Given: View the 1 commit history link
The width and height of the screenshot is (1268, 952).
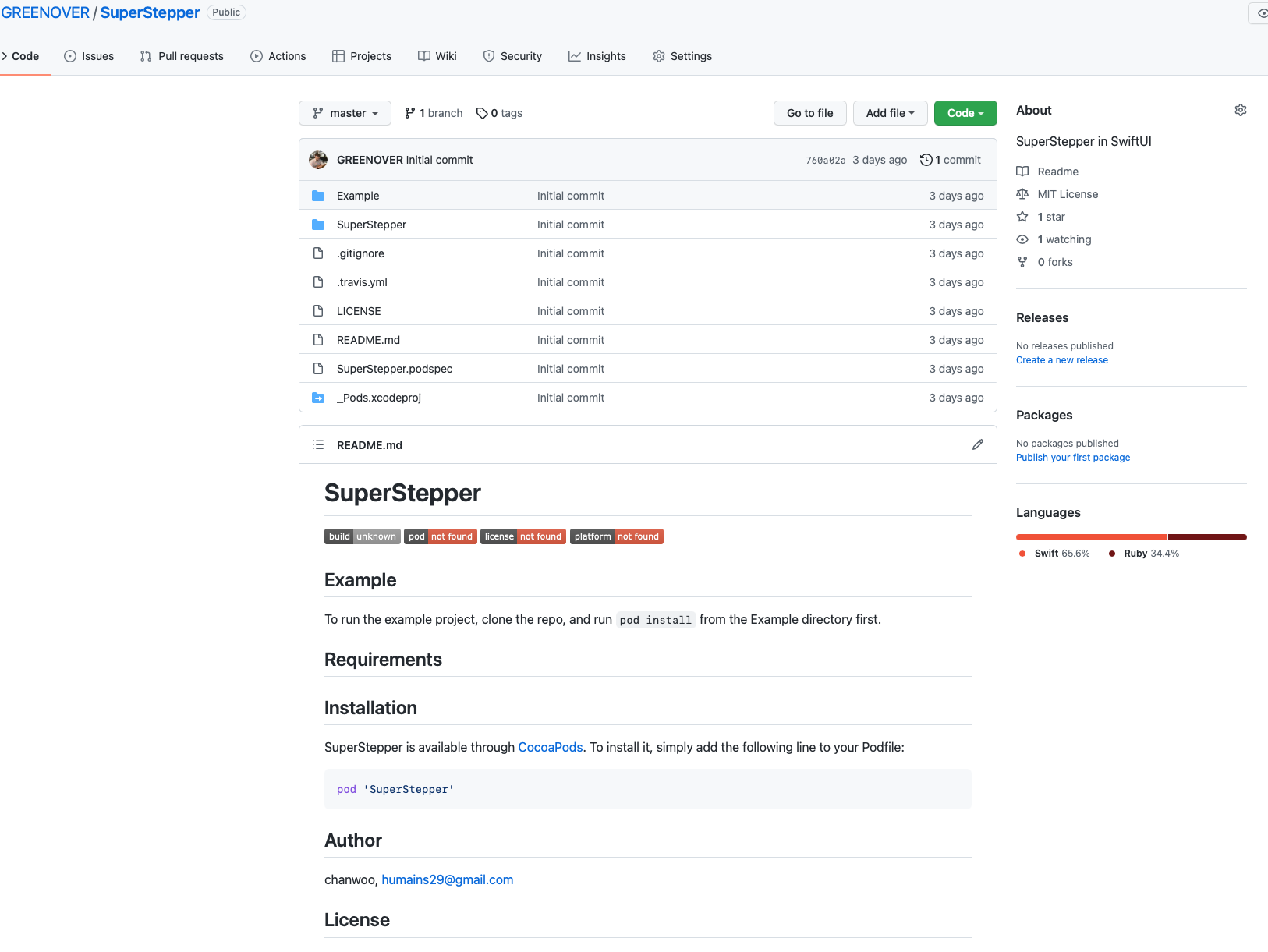Looking at the screenshot, I should 951,160.
